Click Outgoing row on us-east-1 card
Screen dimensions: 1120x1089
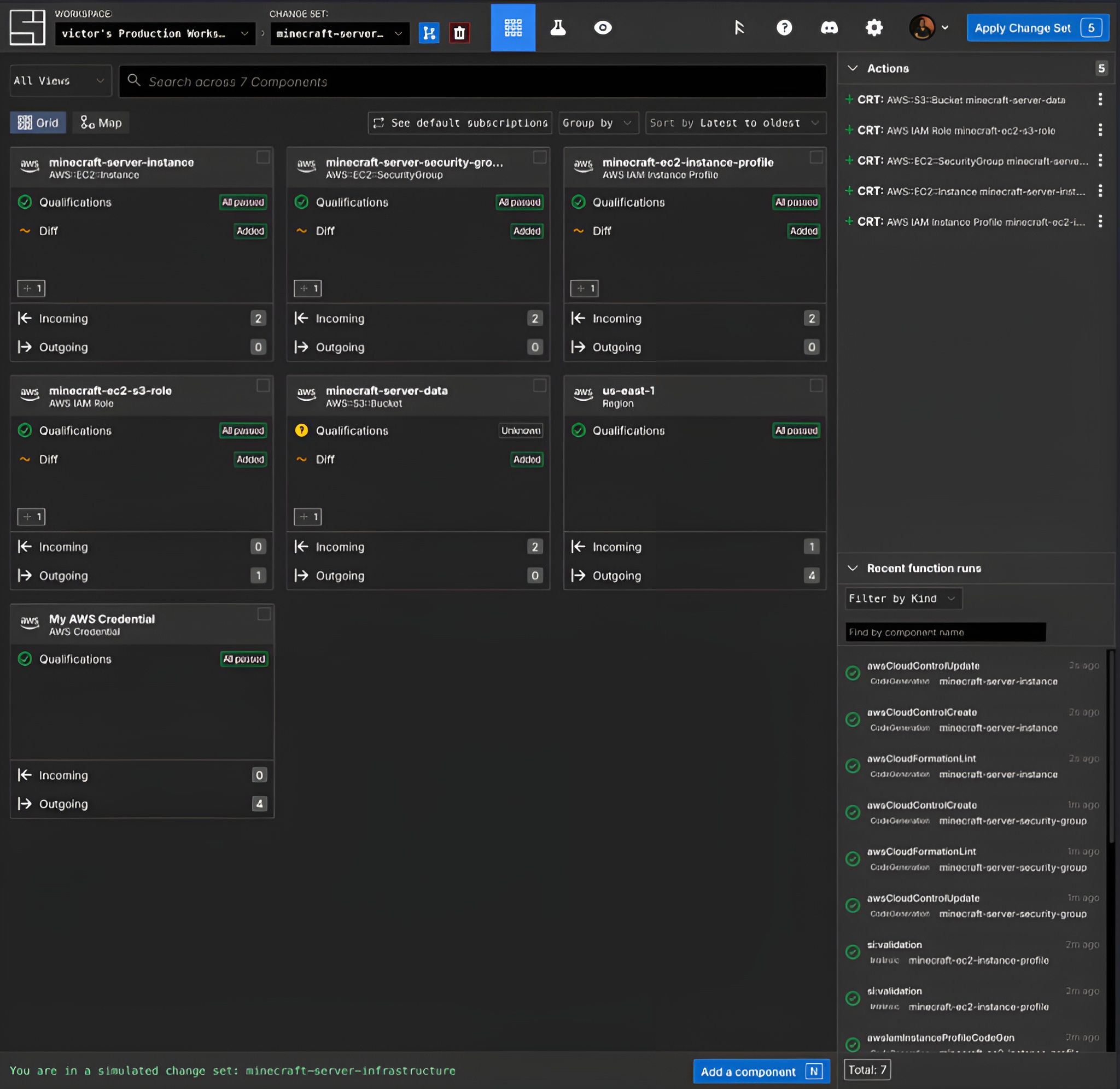click(695, 575)
